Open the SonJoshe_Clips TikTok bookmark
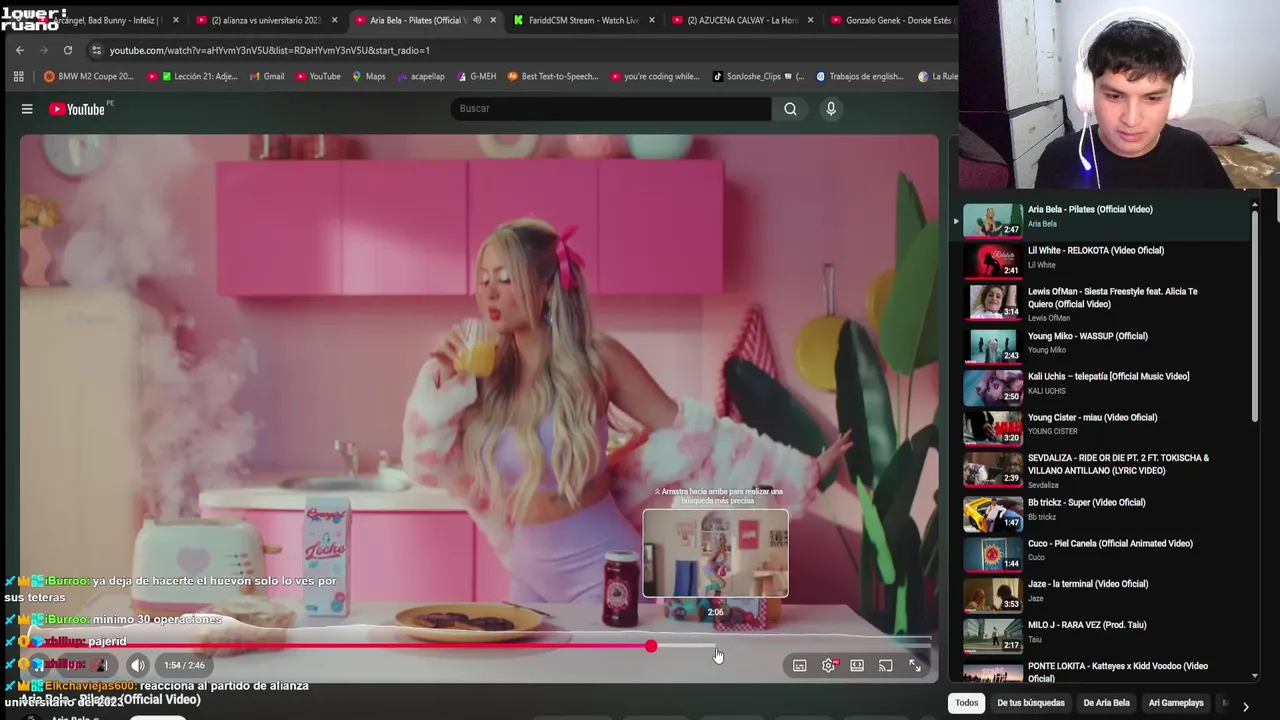This screenshot has height=720, width=1280. 758,76
